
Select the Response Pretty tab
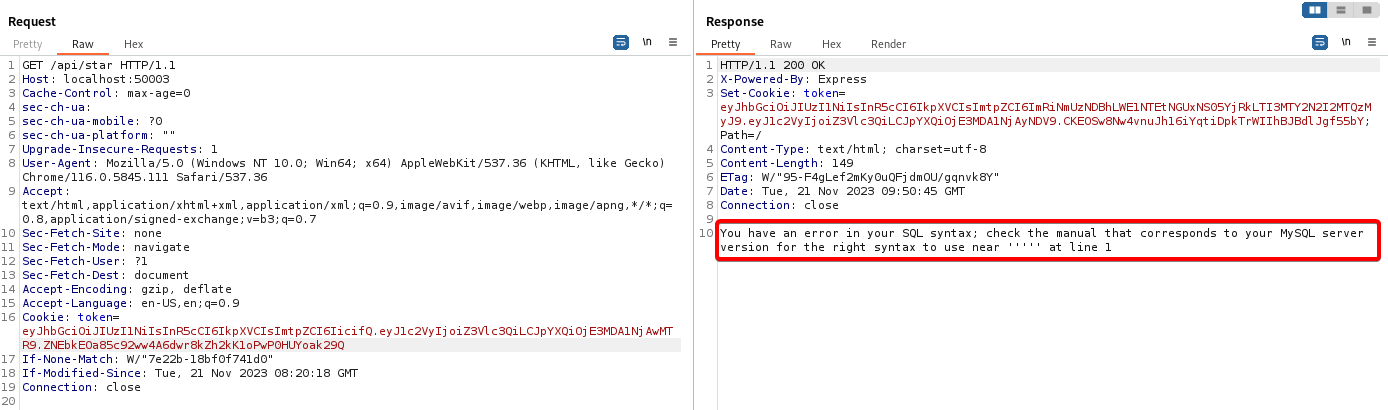click(725, 44)
